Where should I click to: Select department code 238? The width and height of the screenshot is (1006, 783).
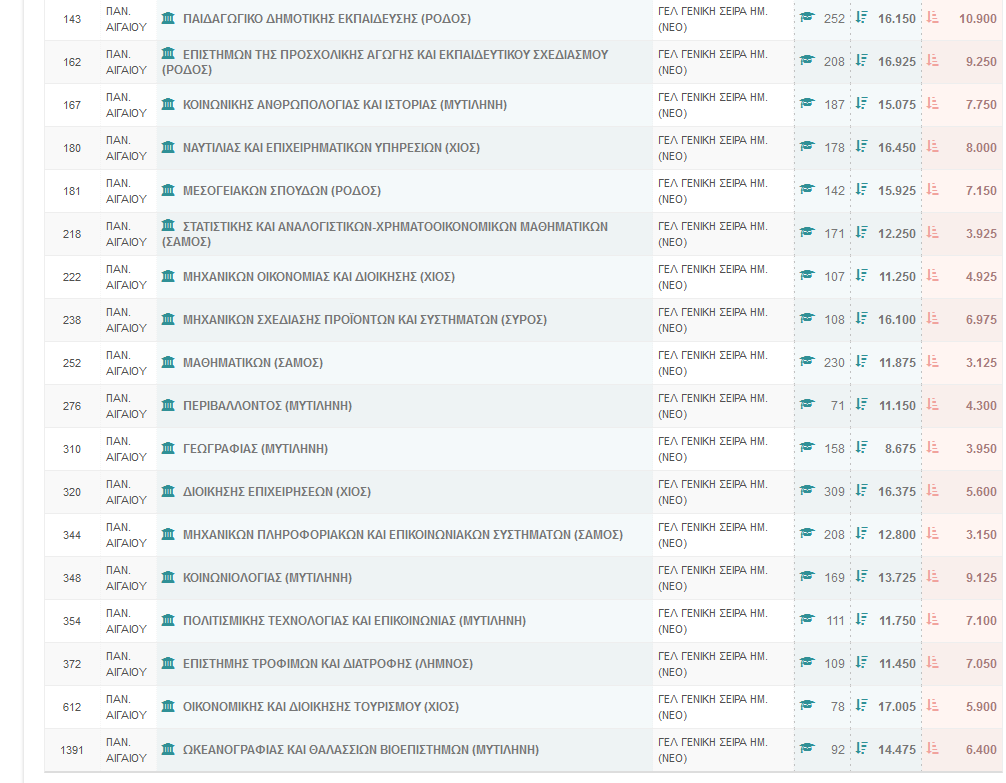click(x=72, y=320)
